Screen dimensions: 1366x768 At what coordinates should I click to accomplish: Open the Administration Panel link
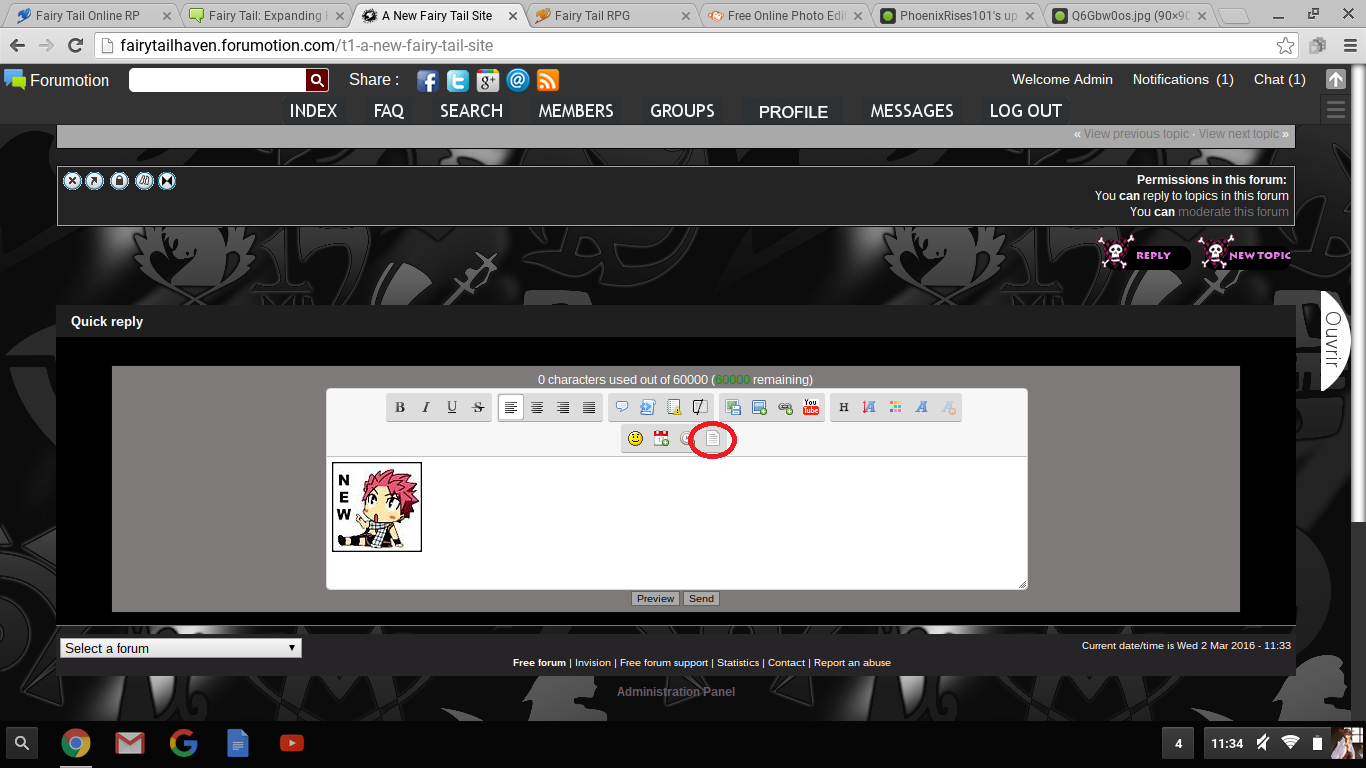coord(676,692)
